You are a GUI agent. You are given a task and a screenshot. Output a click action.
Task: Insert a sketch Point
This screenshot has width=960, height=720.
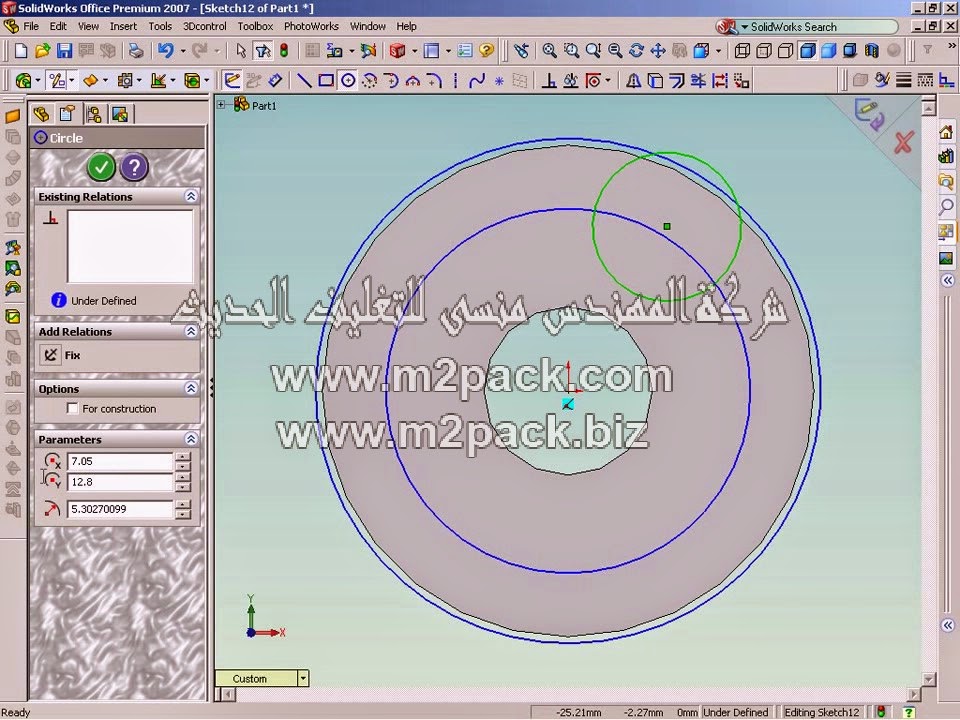click(499, 80)
